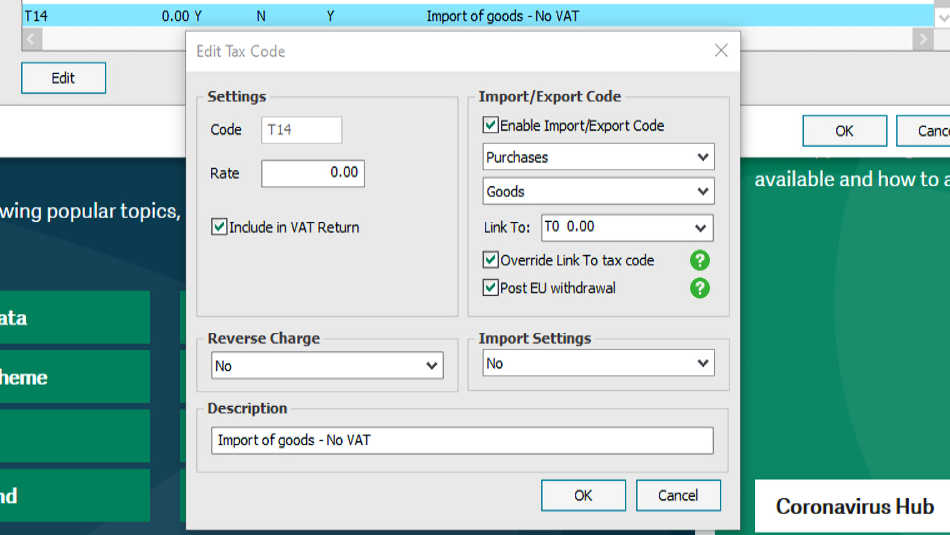Viewport: 950px width, 535px height.
Task: Click Cancel in background tax codes window
Action: [923, 131]
